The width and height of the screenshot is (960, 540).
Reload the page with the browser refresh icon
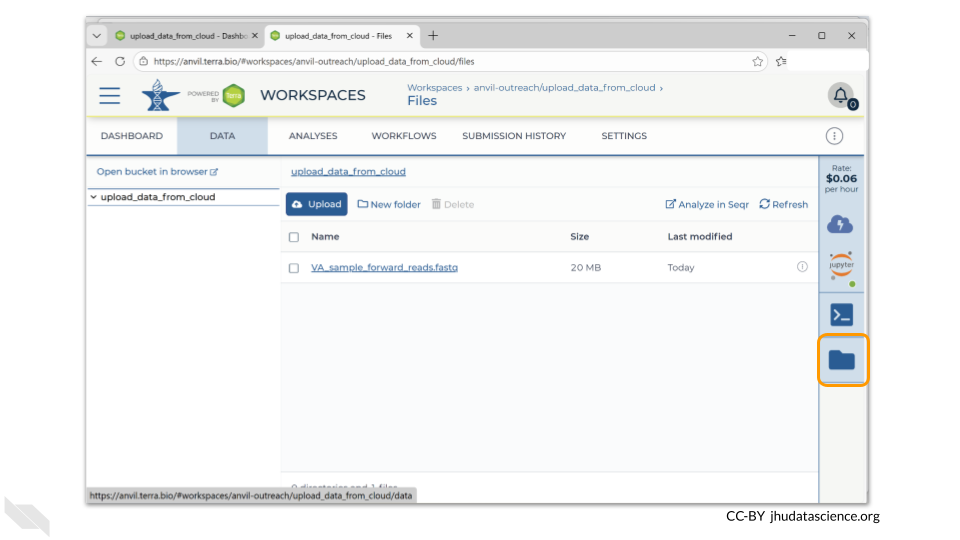120,61
